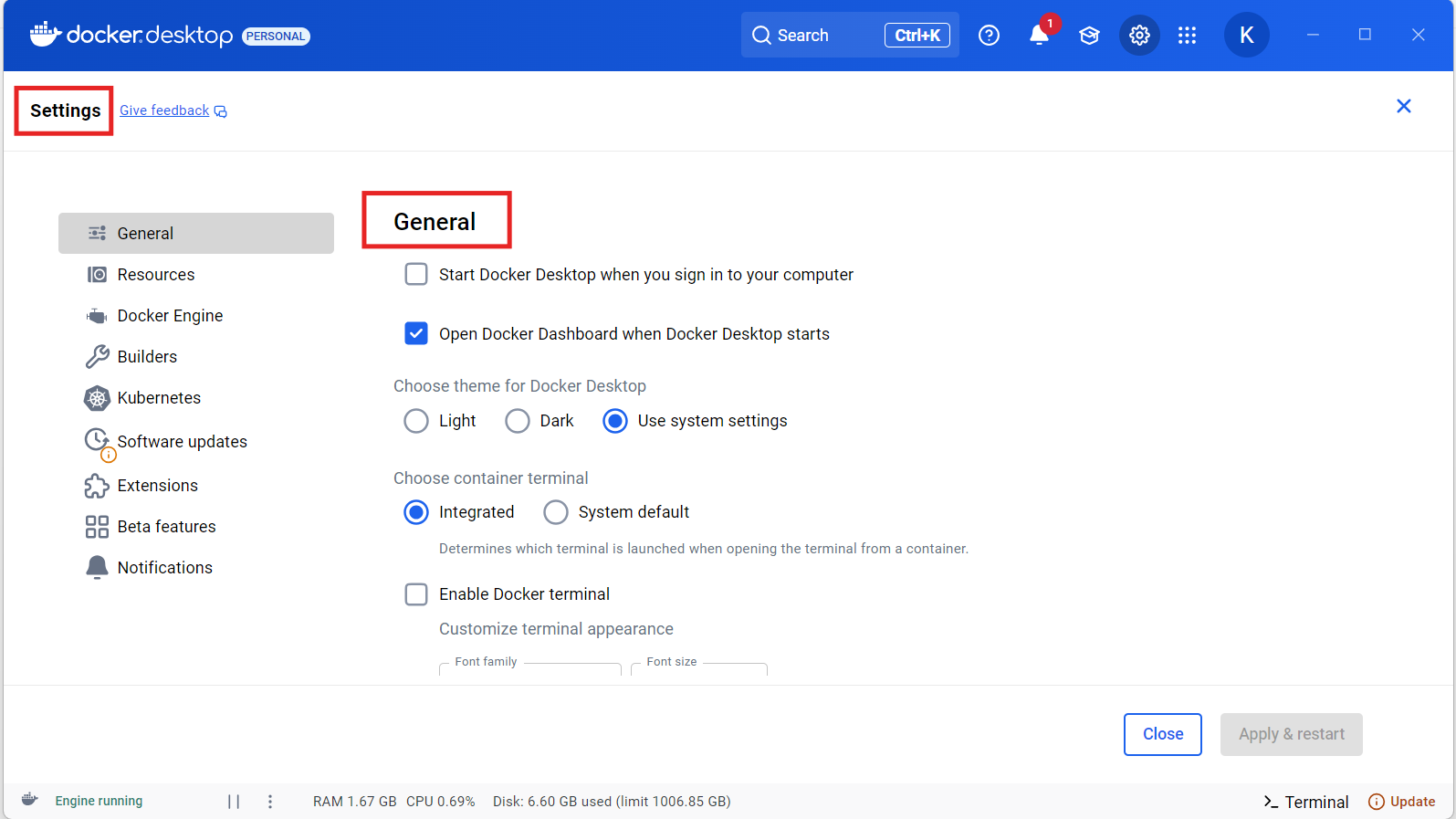Viewport: 1456px width, 819px height.
Task: Open the K user account avatar
Action: 1246,36
